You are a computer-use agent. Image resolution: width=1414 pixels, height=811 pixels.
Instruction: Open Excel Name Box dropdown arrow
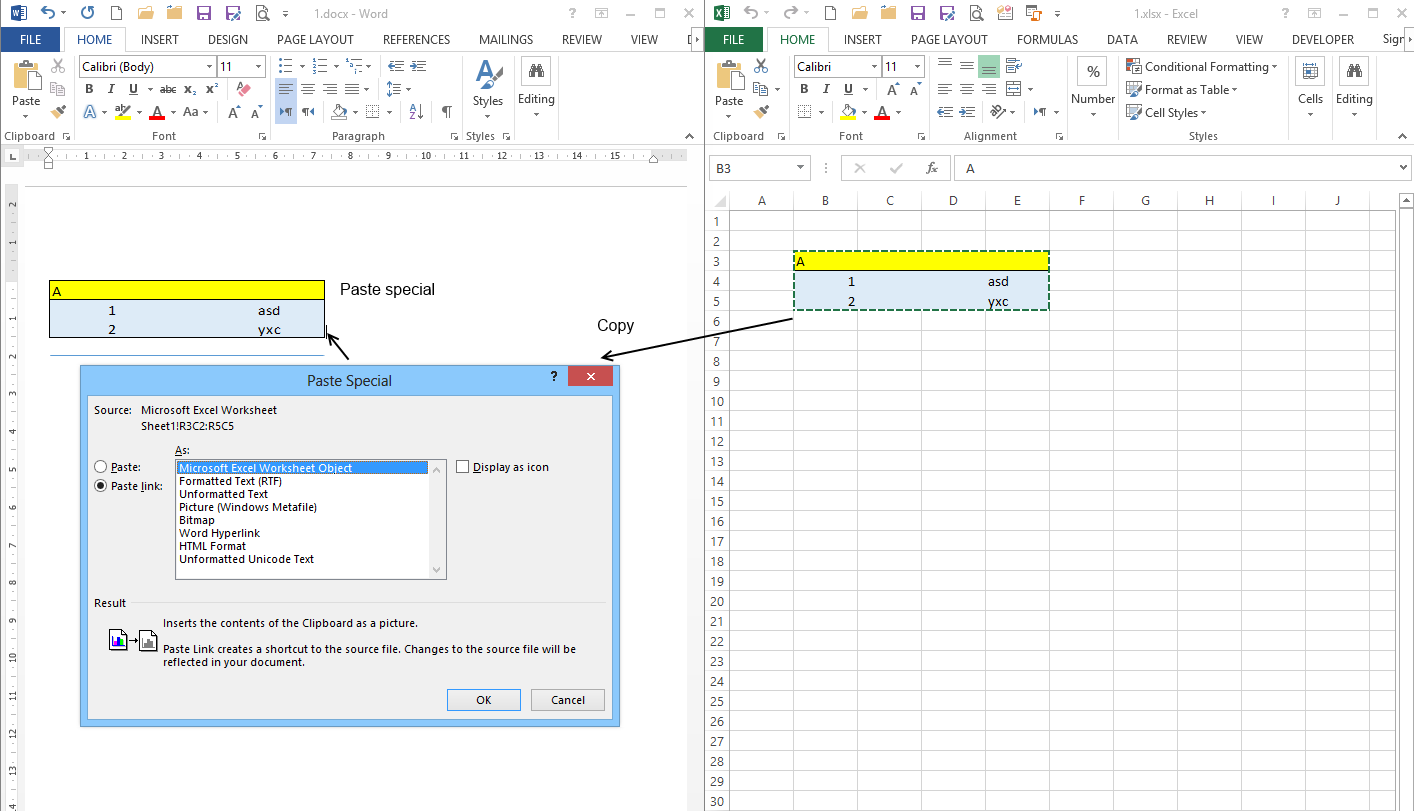click(801, 168)
